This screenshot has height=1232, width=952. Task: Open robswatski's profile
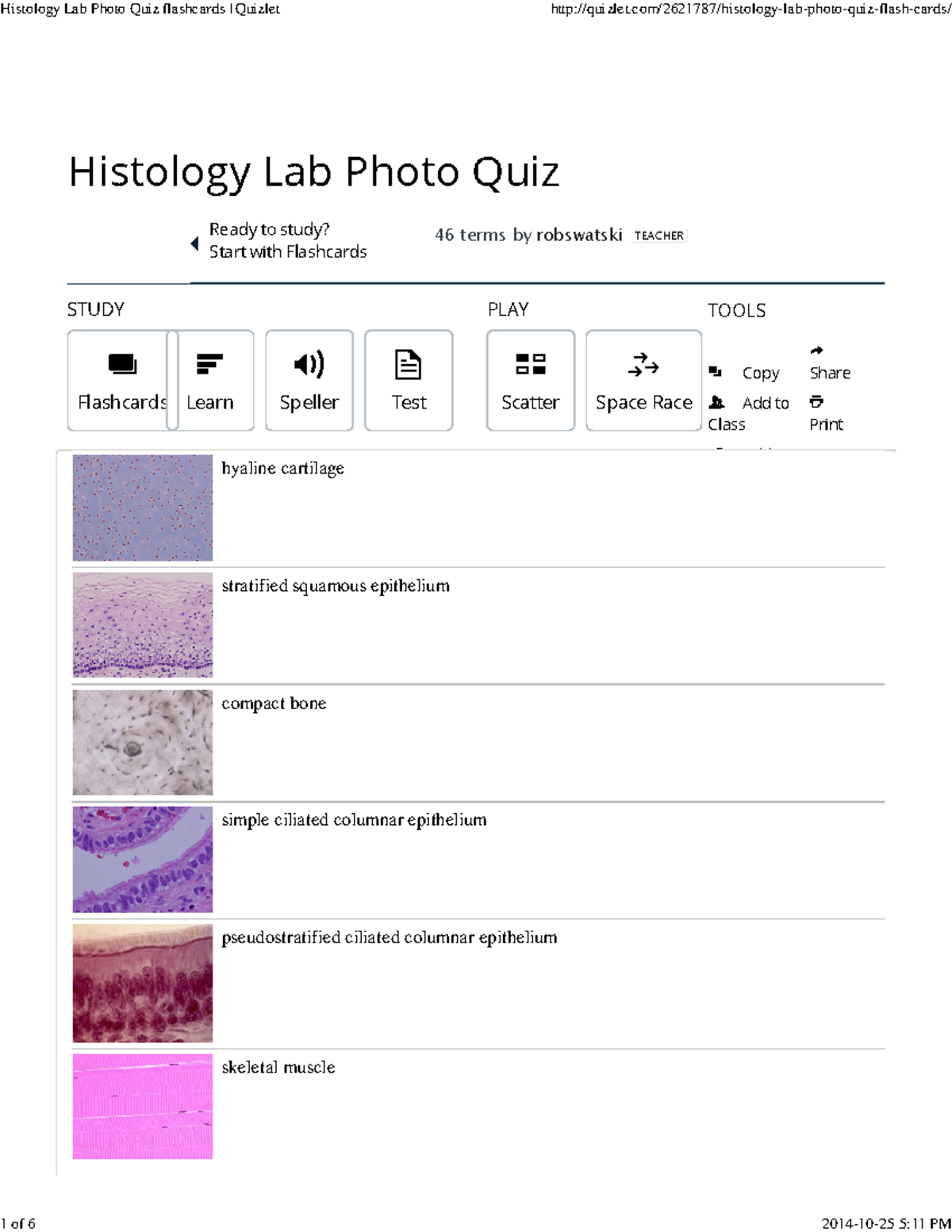click(x=580, y=235)
